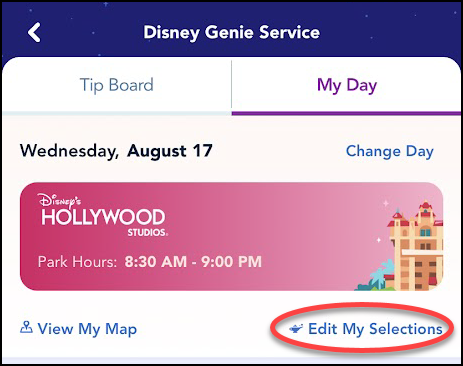Click the genie lamp icon
Screen dimensions: 463x366
[x=296, y=329]
